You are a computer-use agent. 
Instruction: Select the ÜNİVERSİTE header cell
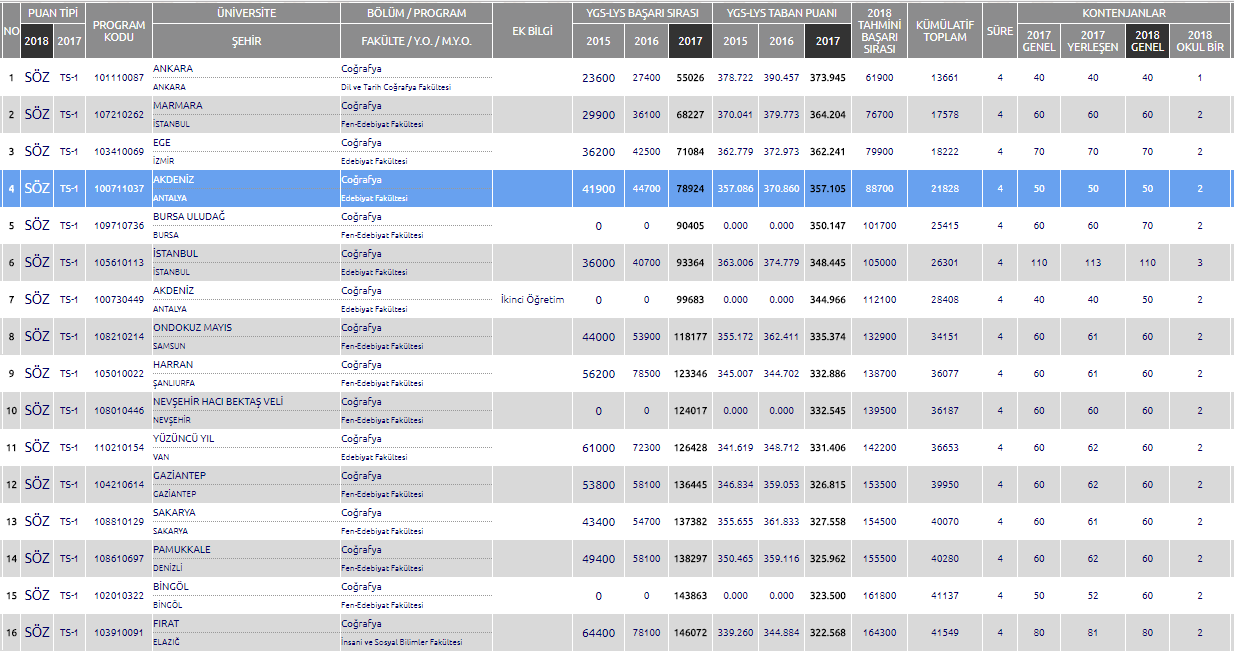coord(246,13)
